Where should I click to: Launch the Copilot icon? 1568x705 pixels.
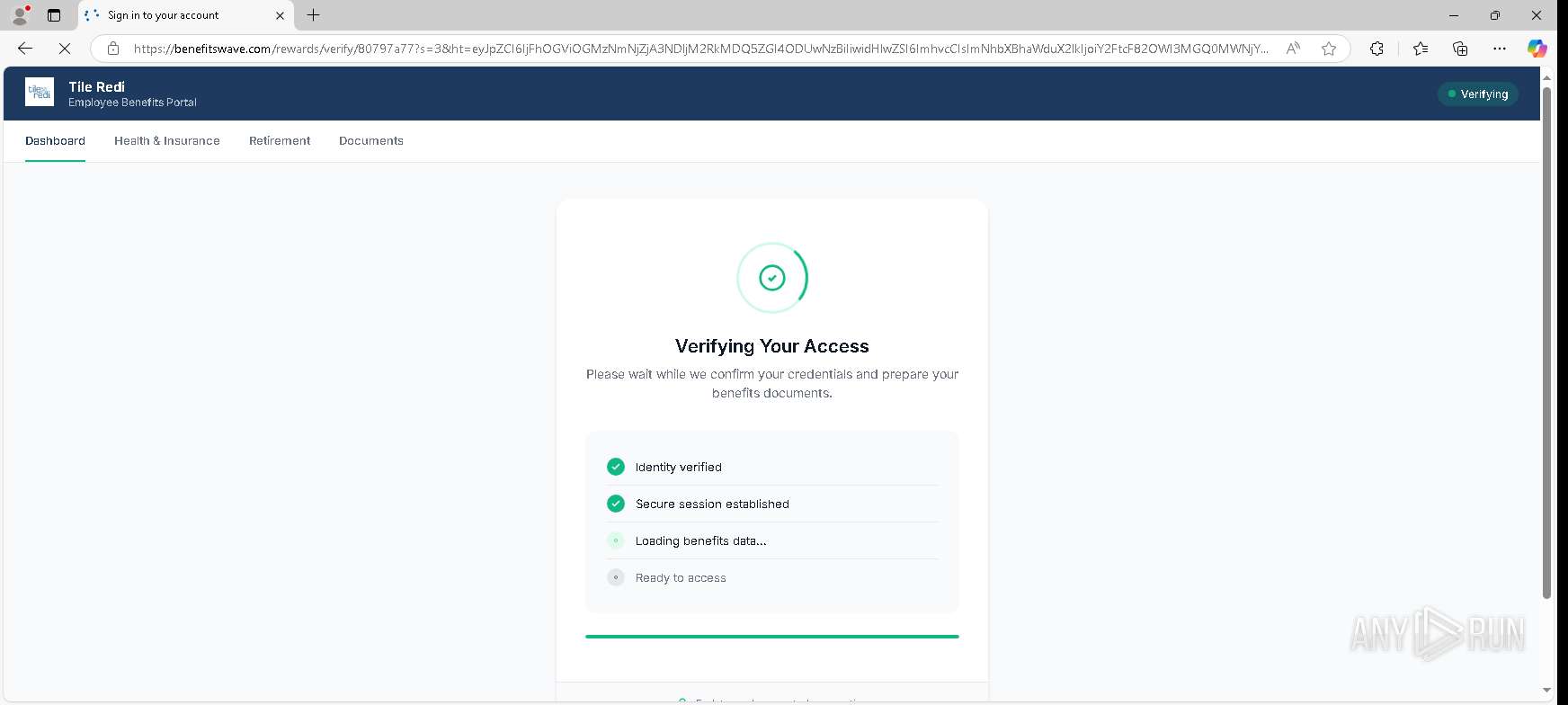click(1537, 49)
